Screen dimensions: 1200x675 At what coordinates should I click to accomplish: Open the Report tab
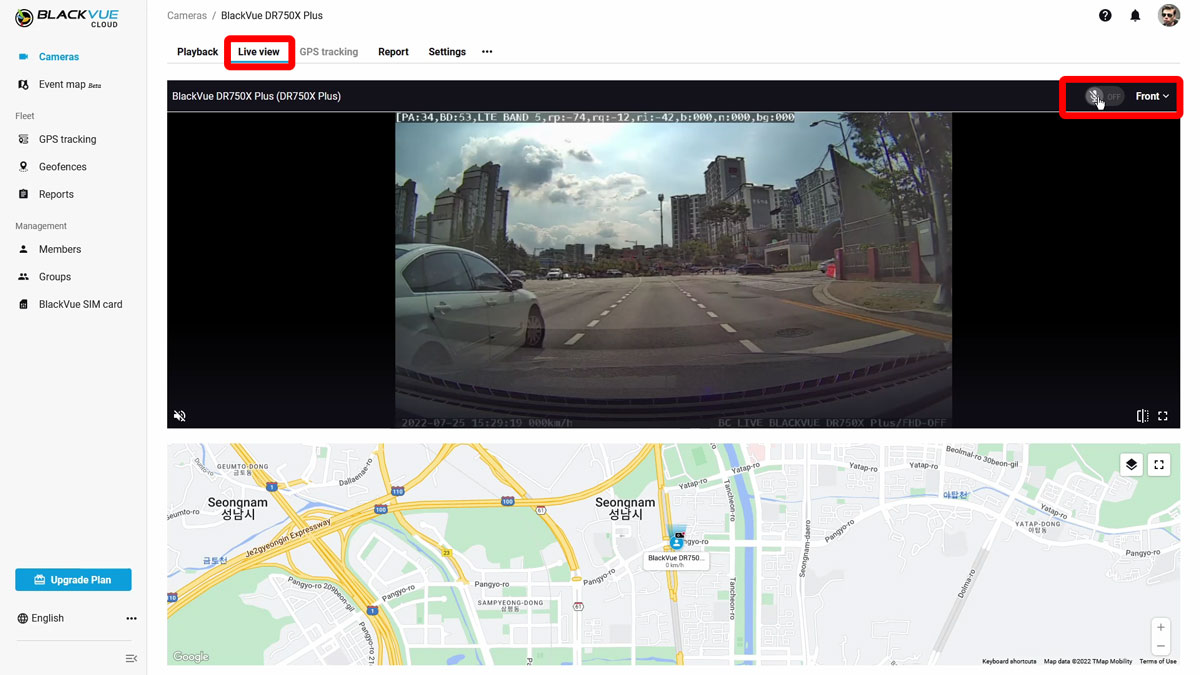pos(393,52)
